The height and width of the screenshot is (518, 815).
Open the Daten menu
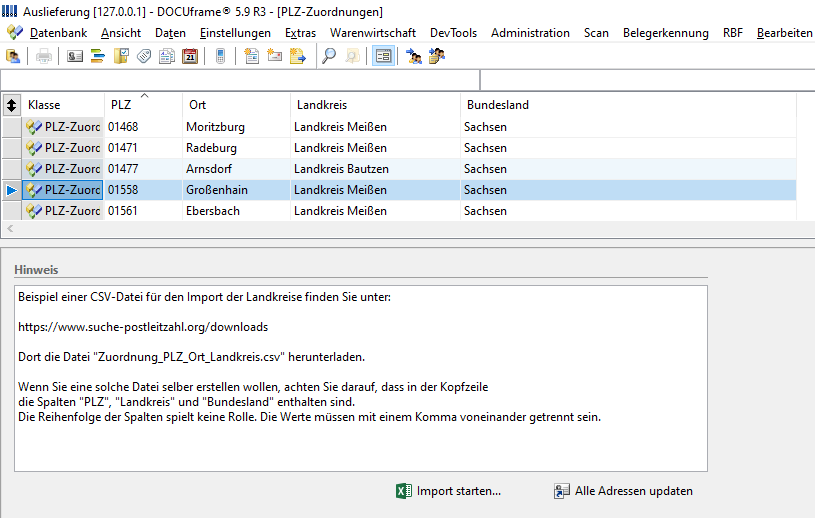click(170, 33)
